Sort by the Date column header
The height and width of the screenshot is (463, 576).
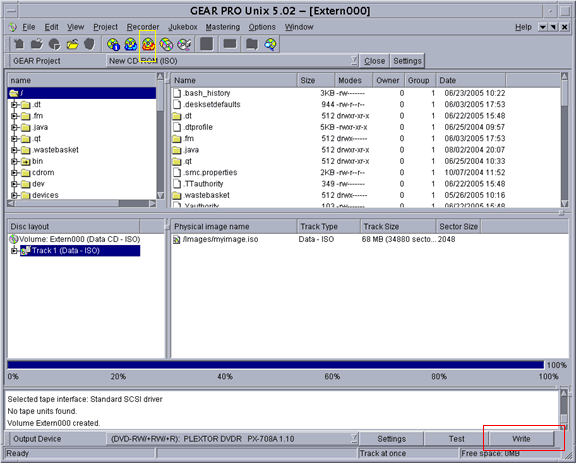point(471,80)
